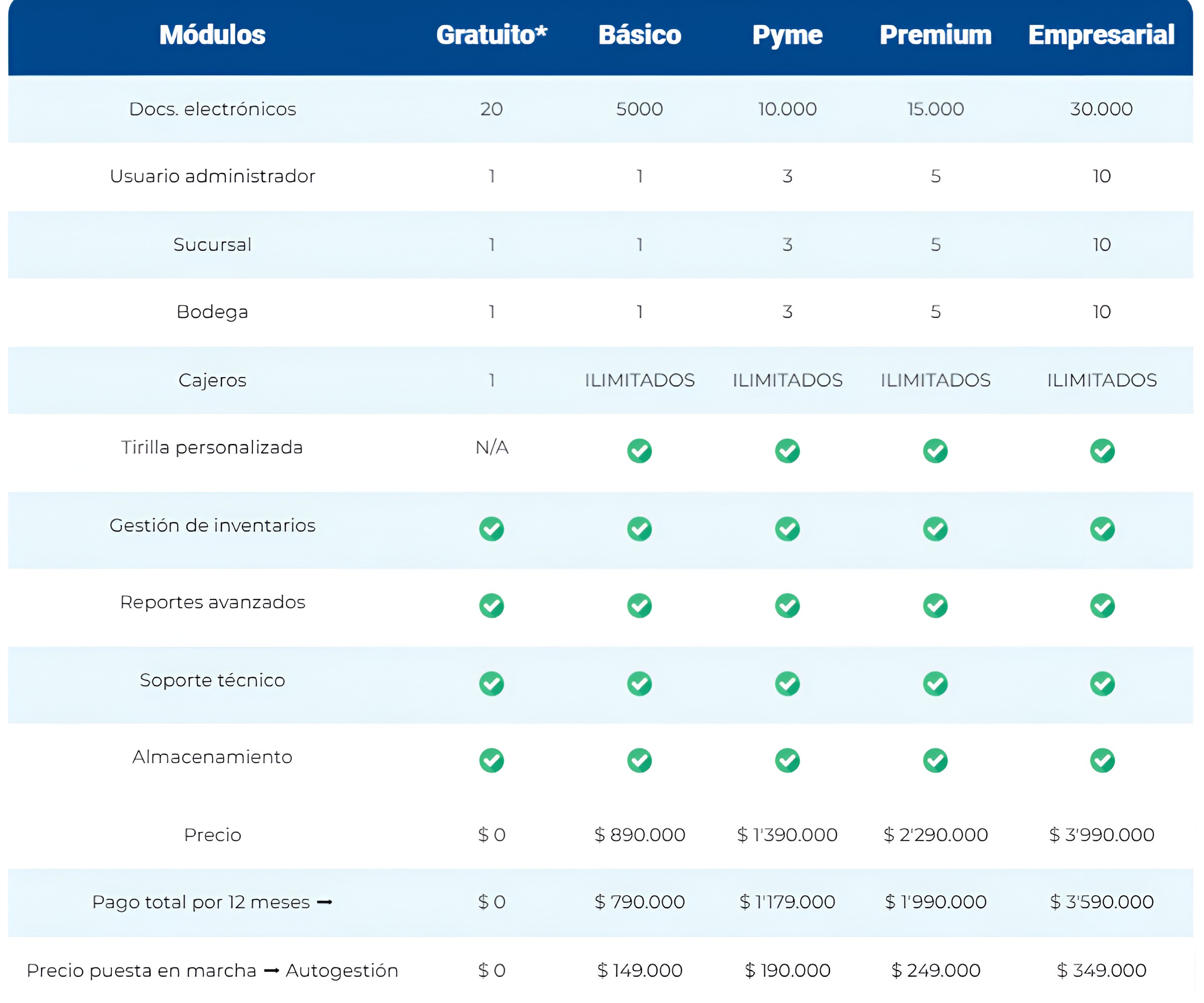The width and height of the screenshot is (1204, 1003).
Task: Select the Empresarial plan column header
Action: (1101, 35)
